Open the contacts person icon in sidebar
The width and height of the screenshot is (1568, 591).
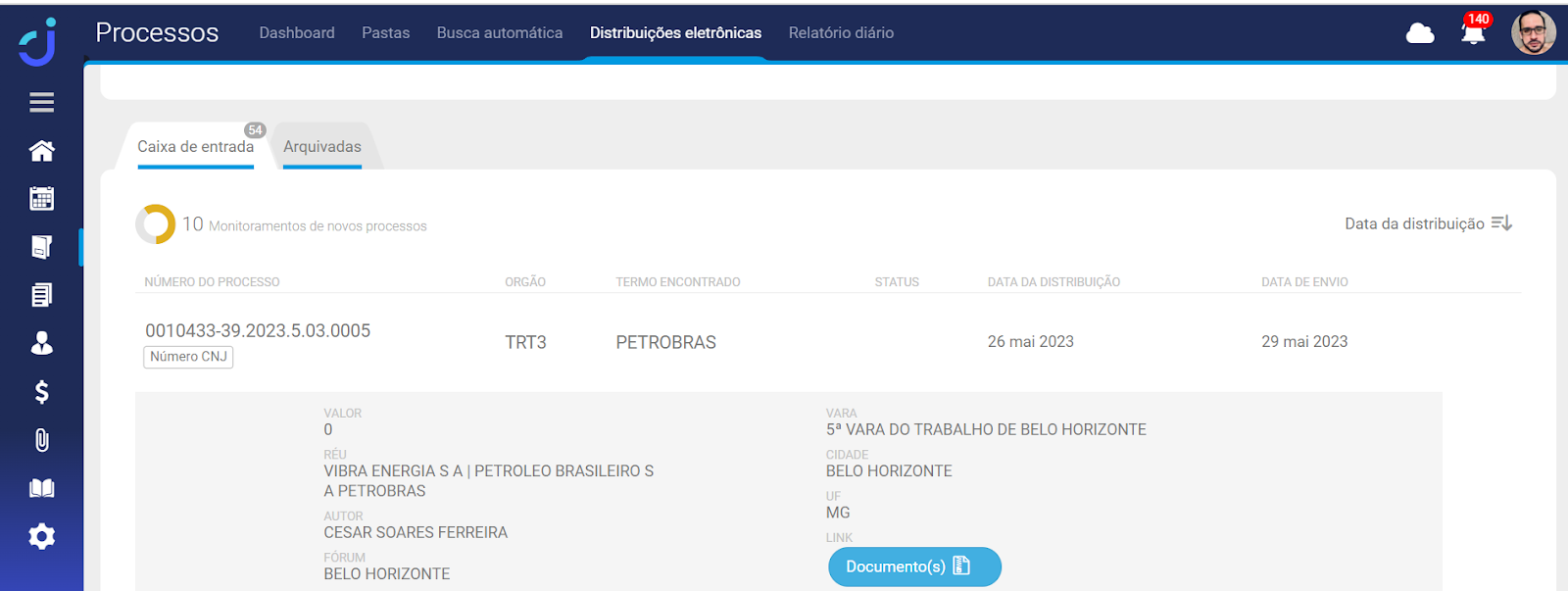pos(41,343)
